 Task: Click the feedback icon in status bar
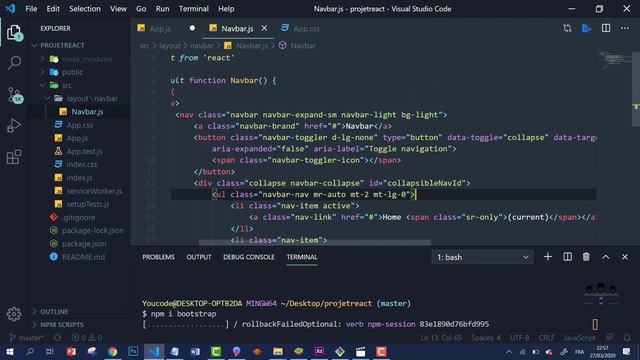coord(609,338)
